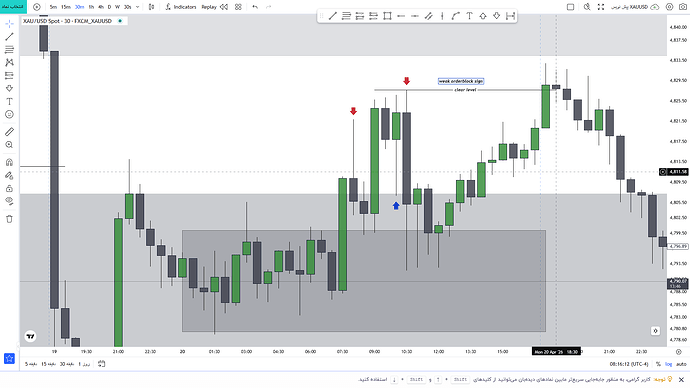Select the ruler measure tool
This screenshot has width=690, height=388.
(x=9, y=132)
